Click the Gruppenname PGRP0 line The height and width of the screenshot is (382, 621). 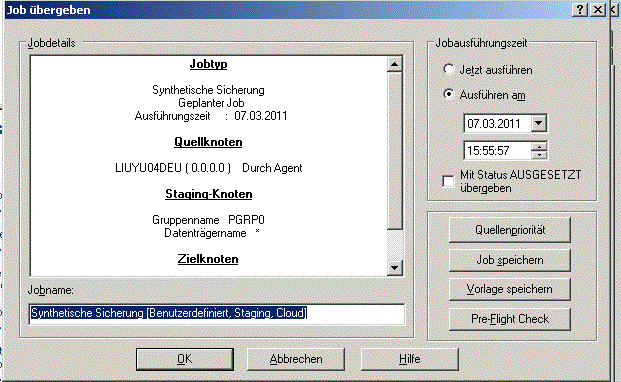(x=208, y=220)
